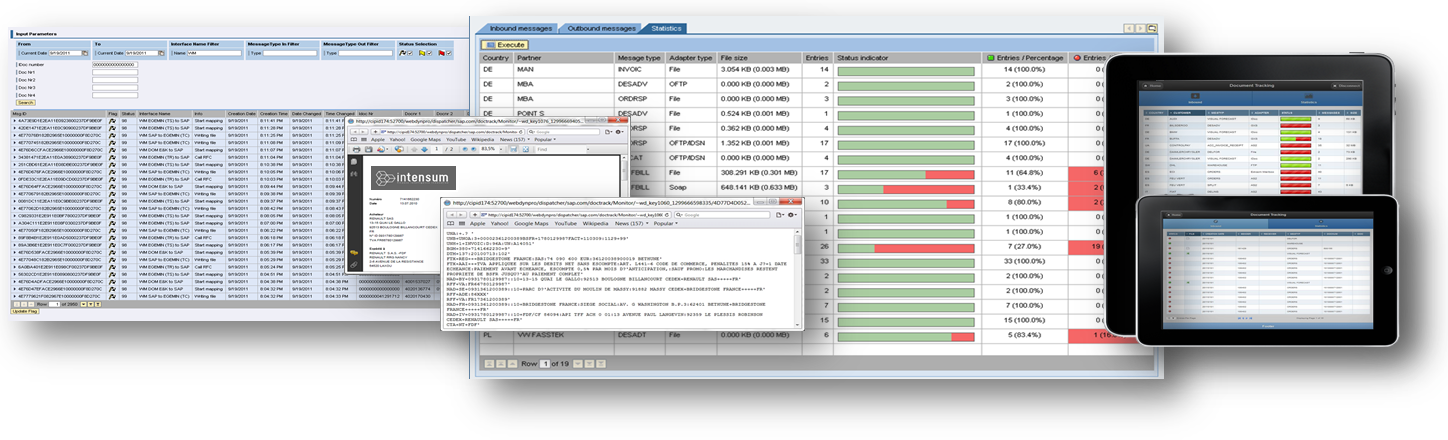Toggle the red flag status checkbox
Viewport: 1448px width, 440px height.
click(x=449, y=53)
